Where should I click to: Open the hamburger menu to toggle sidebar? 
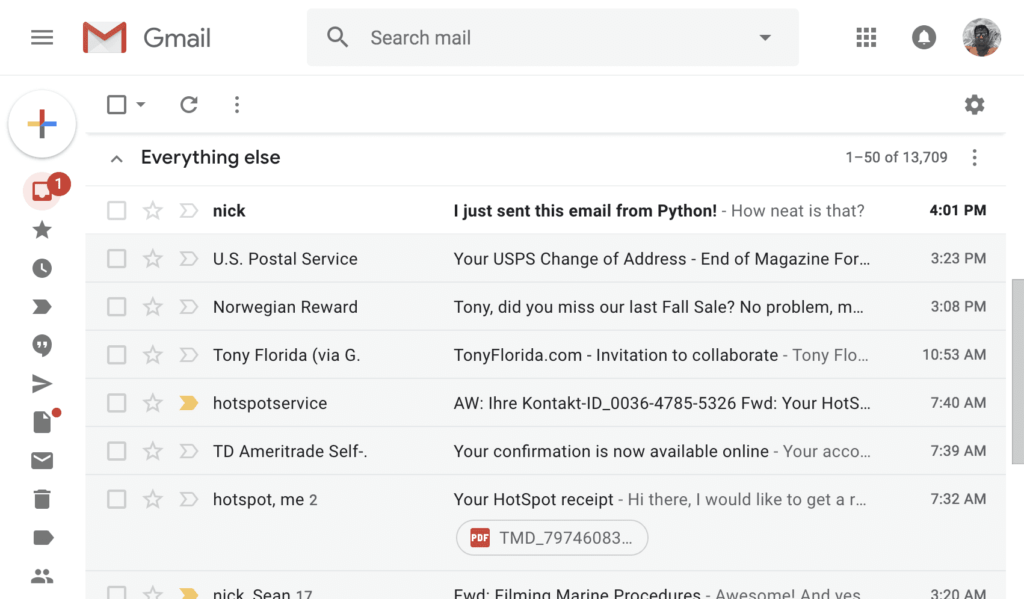tap(41, 37)
